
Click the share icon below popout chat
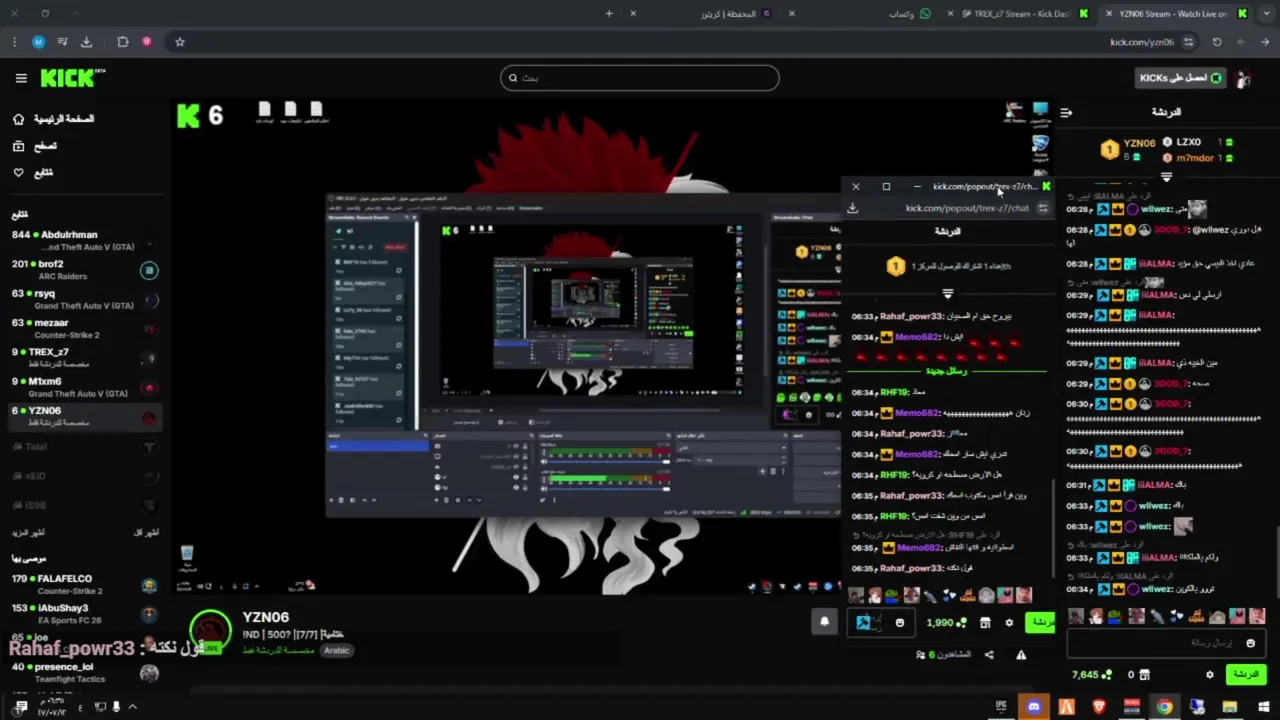click(x=989, y=655)
